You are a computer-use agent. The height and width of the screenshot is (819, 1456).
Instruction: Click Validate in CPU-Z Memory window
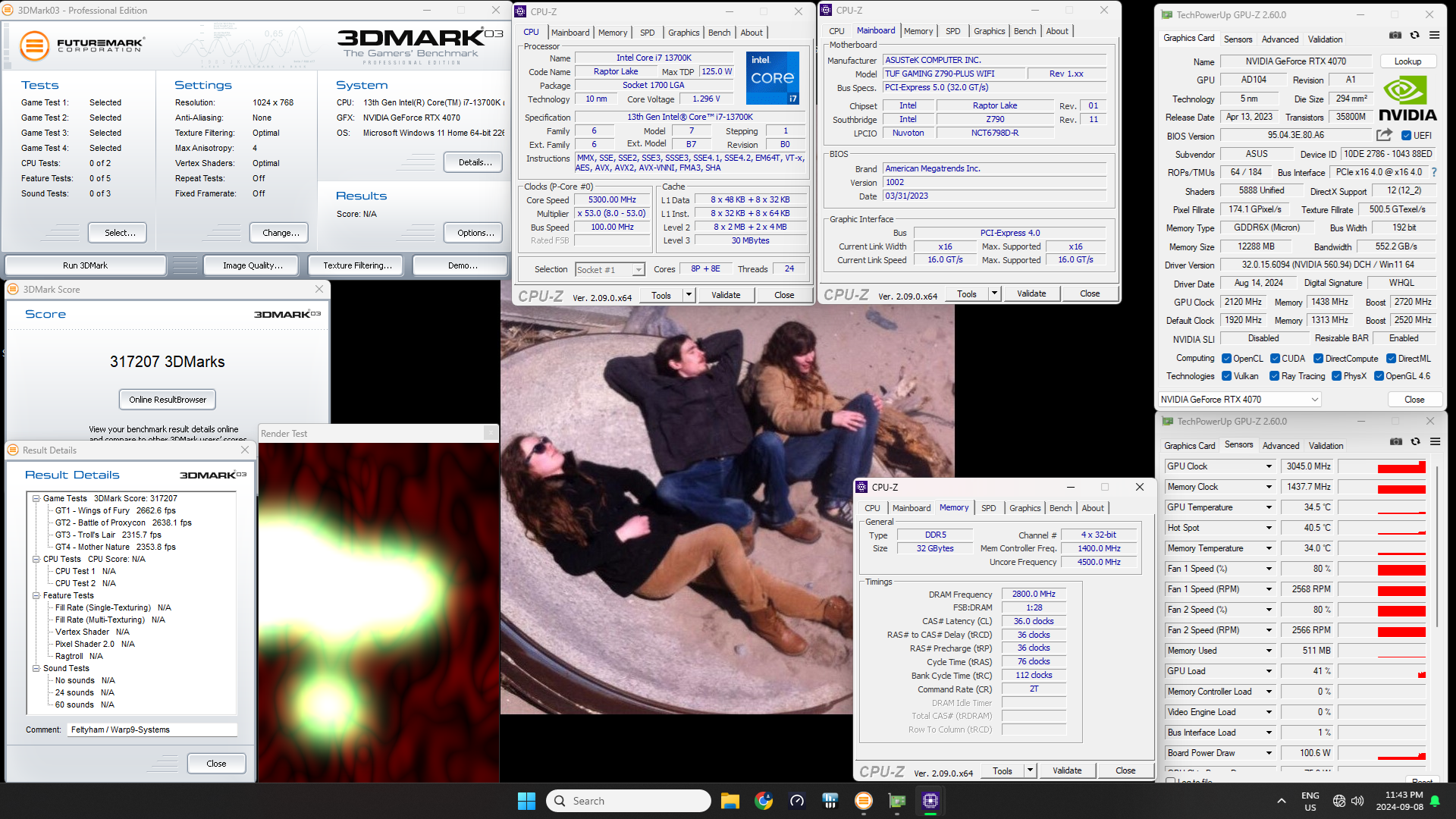[1067, 770]
